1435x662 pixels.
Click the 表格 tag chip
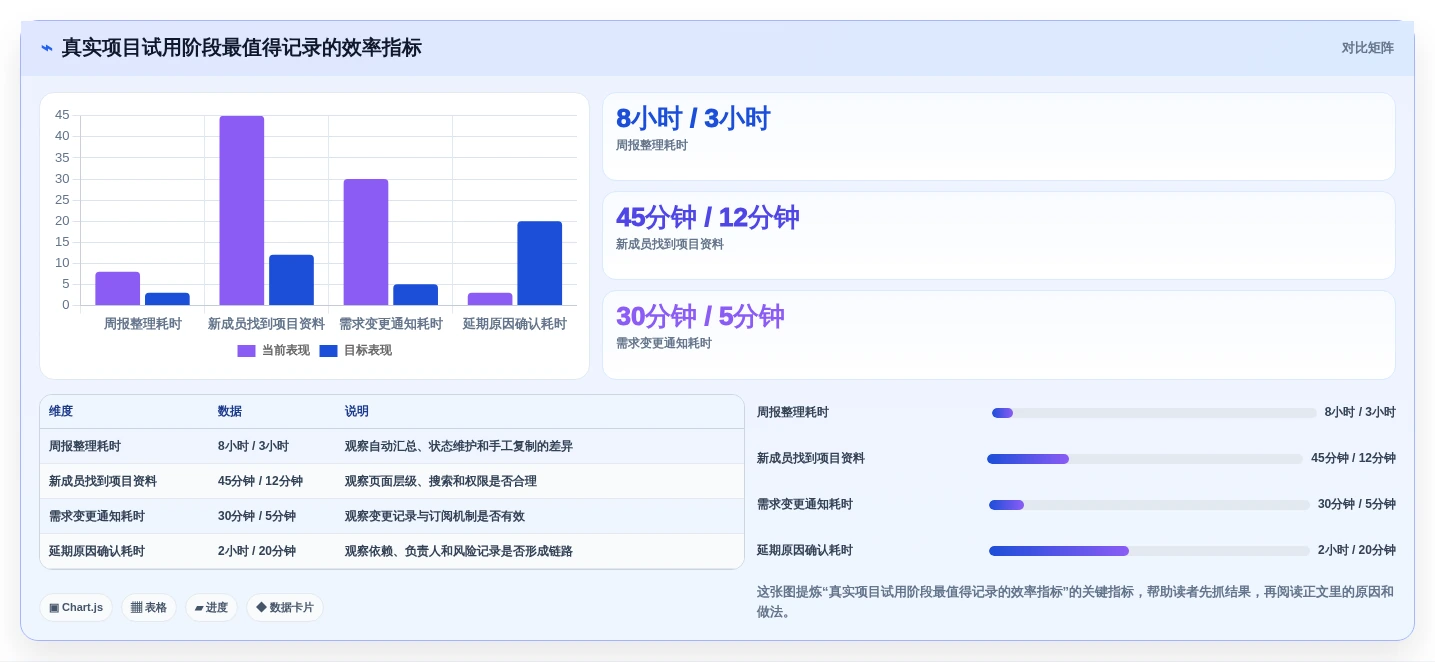pyautogui.click(x=149, y=607)
